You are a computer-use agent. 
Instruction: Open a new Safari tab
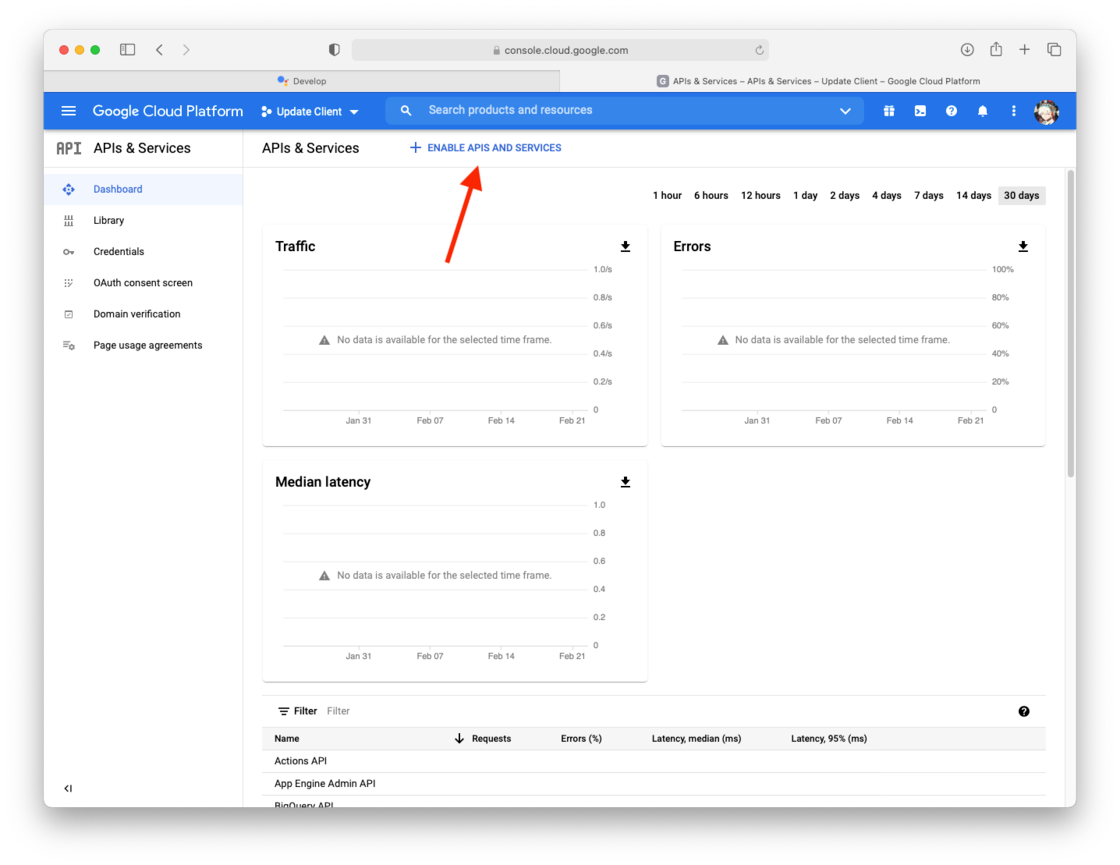[1024, 49]
